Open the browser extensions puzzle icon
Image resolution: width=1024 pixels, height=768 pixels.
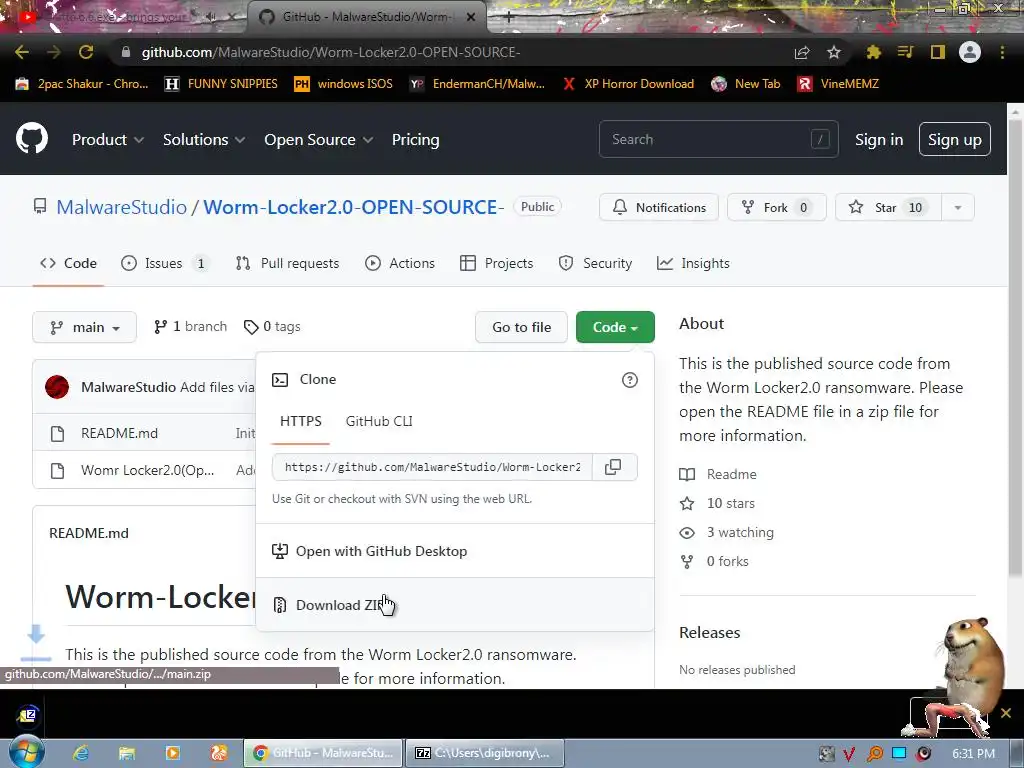[873, 52]
